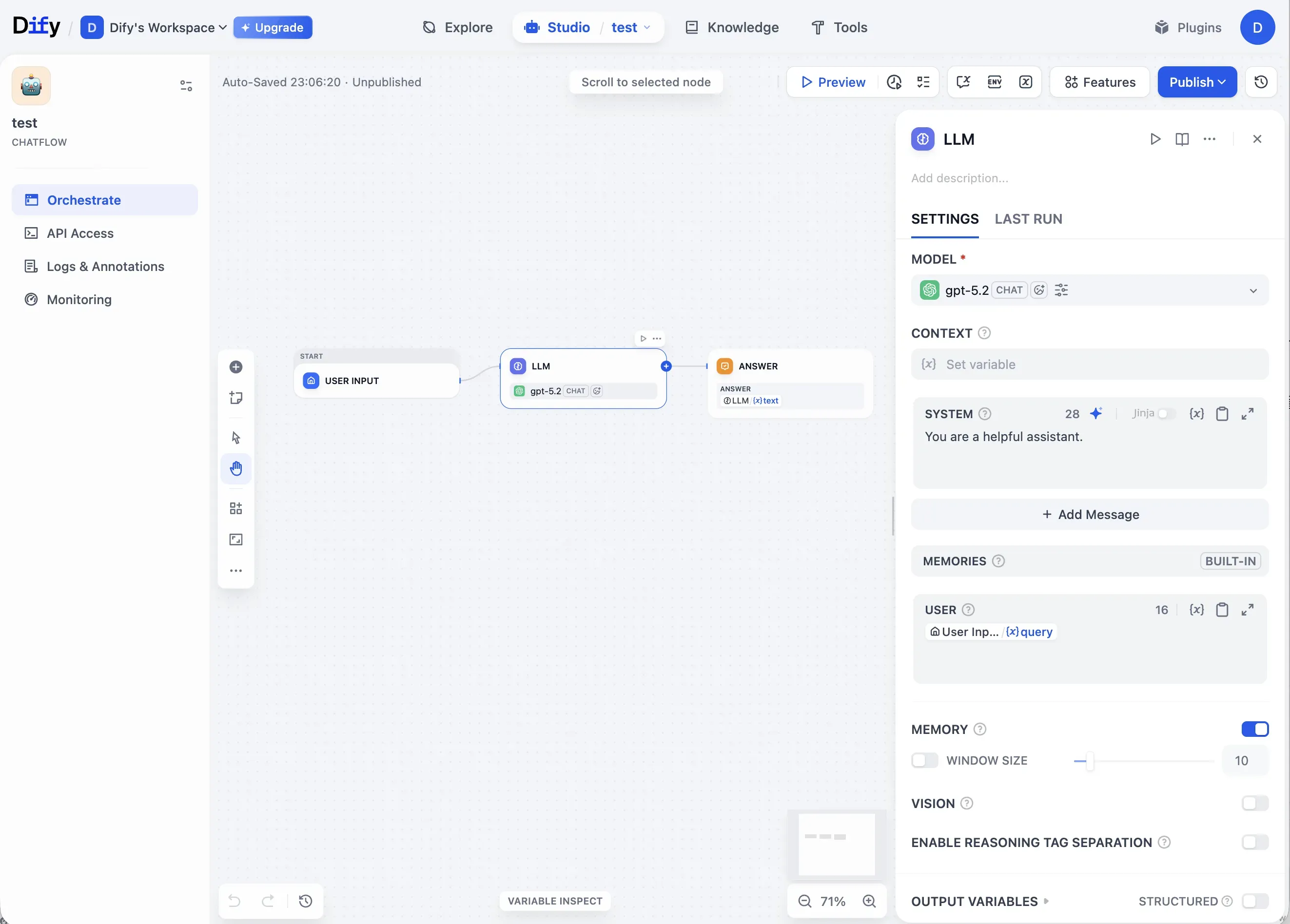Open the gpt-5.2 model dropdown
This screenshot has height=924, width=1290.
(x=1253, y=290)
